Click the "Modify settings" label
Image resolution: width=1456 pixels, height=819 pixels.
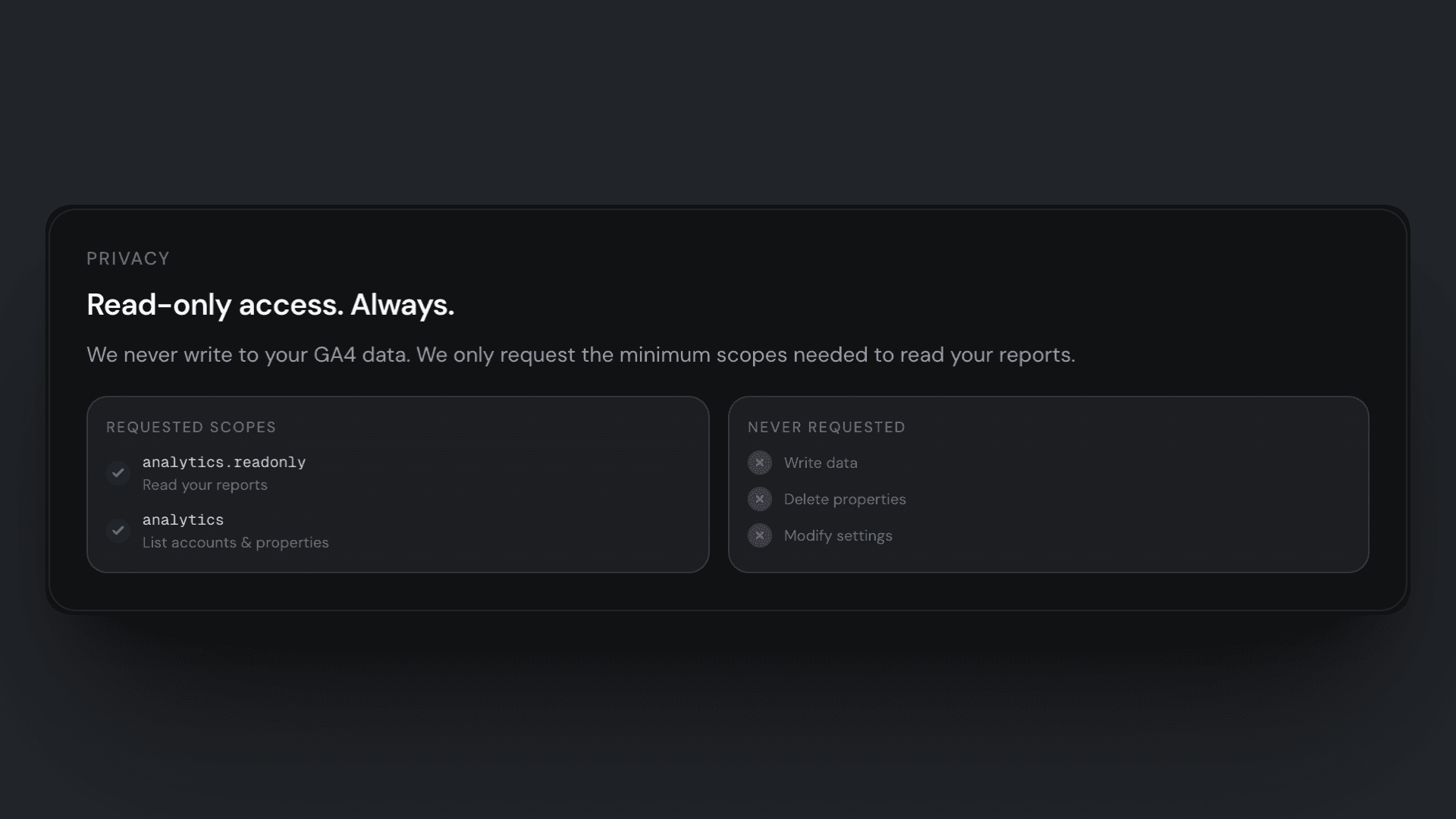[x=838, y=535]
